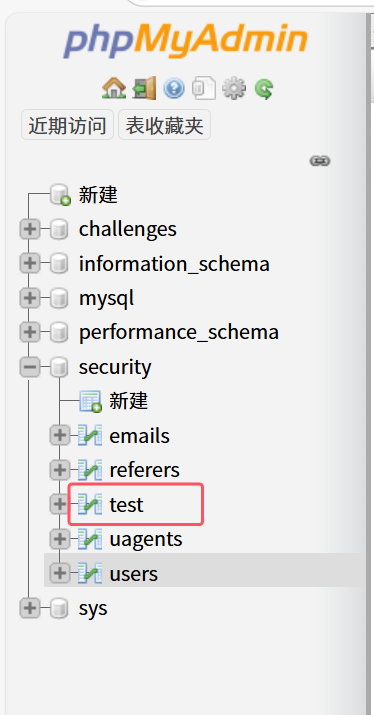Click the chain link icon
This screenshot has height=715, width=374.
pos(320,161)
